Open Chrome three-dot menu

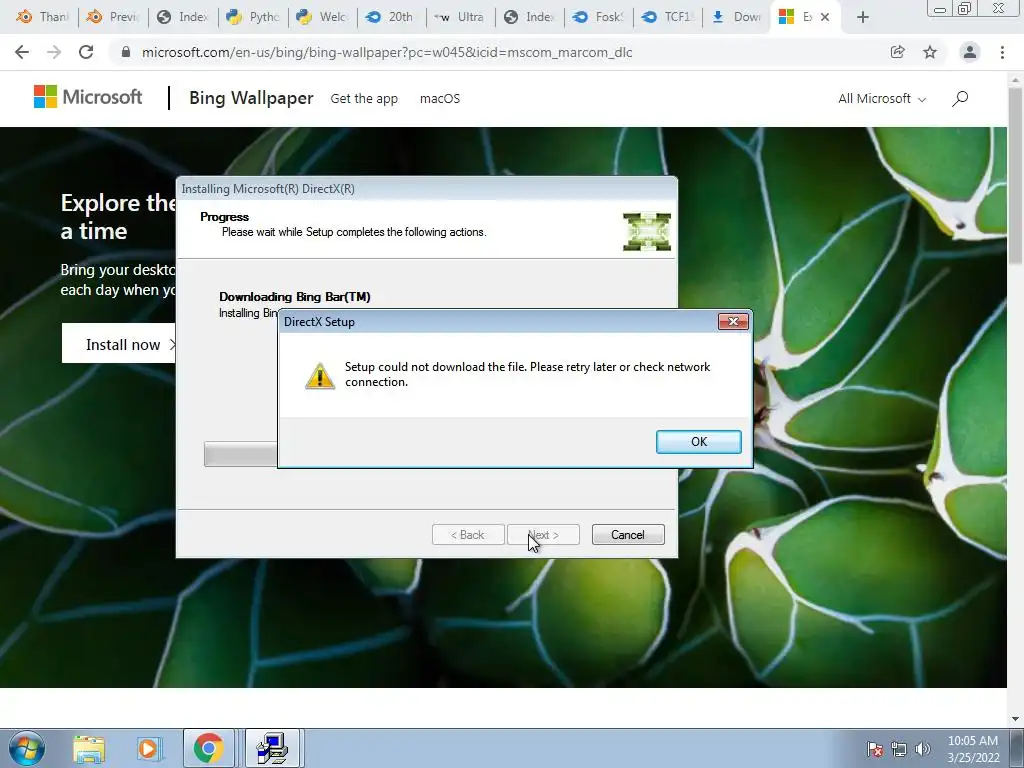coord(1002,52)
